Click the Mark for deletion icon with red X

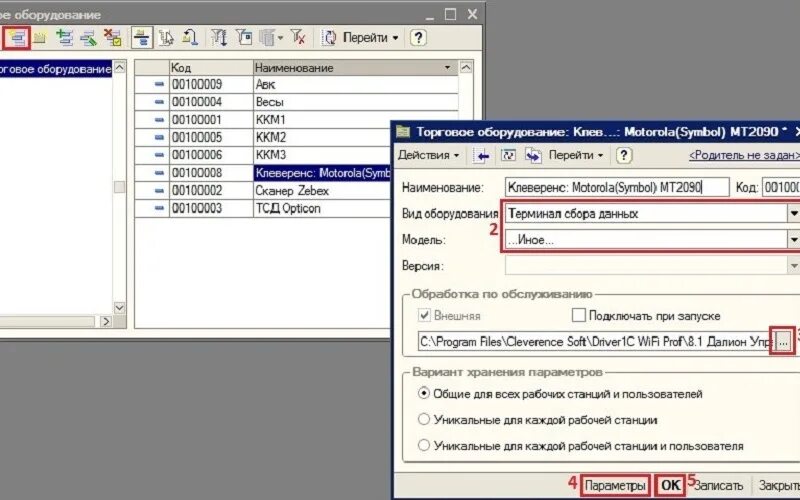[x=112, y=38]
